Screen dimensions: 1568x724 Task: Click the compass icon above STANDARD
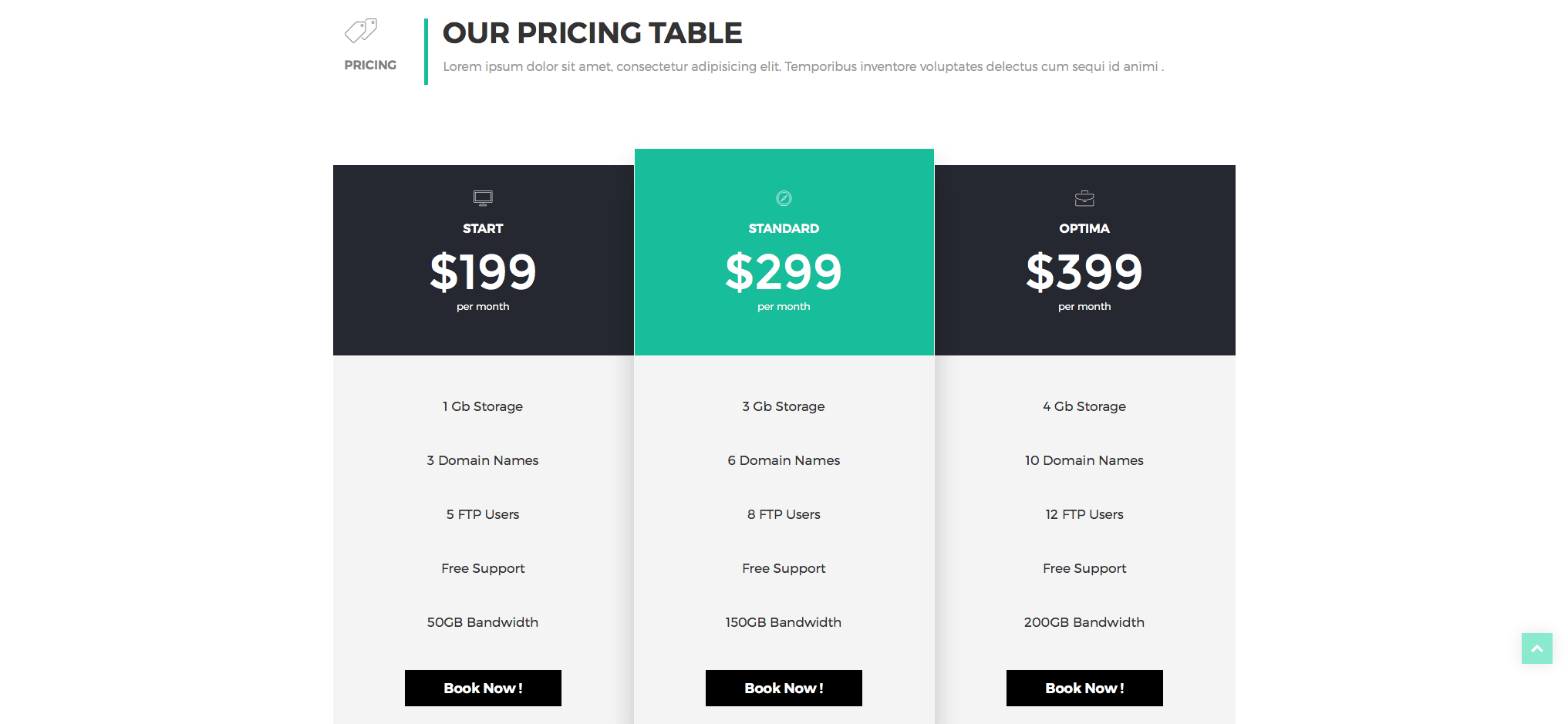[784, 198]
